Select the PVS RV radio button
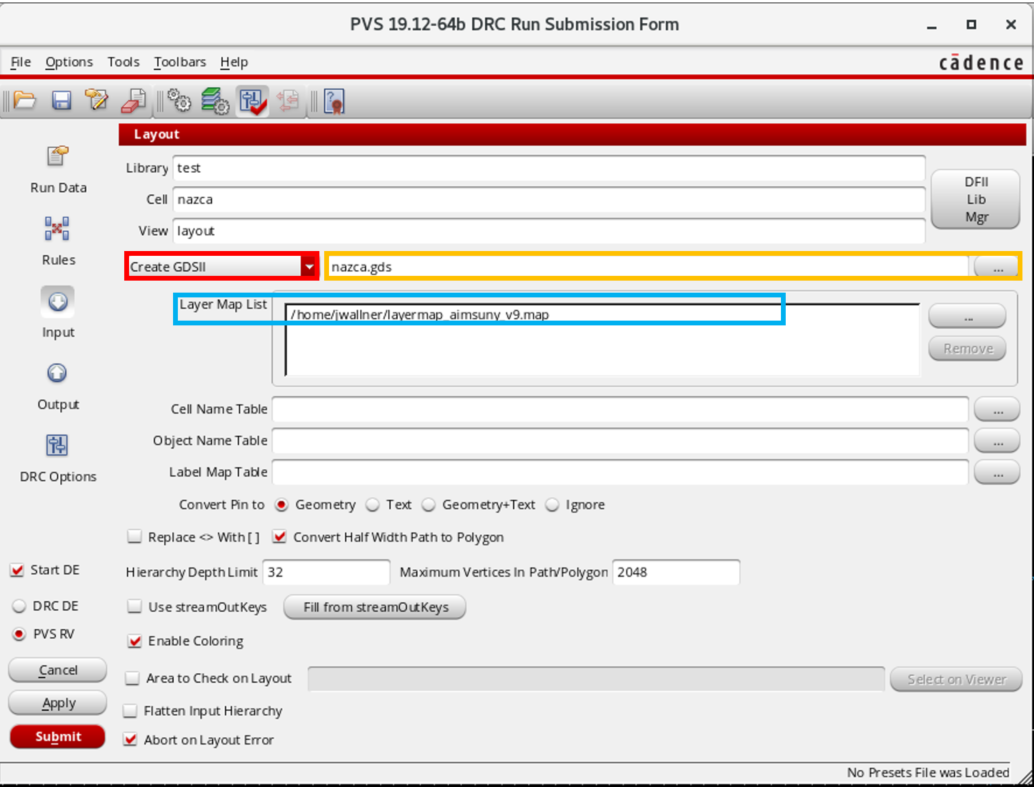This screenshot has width=1034, height=787. point(19,634)
